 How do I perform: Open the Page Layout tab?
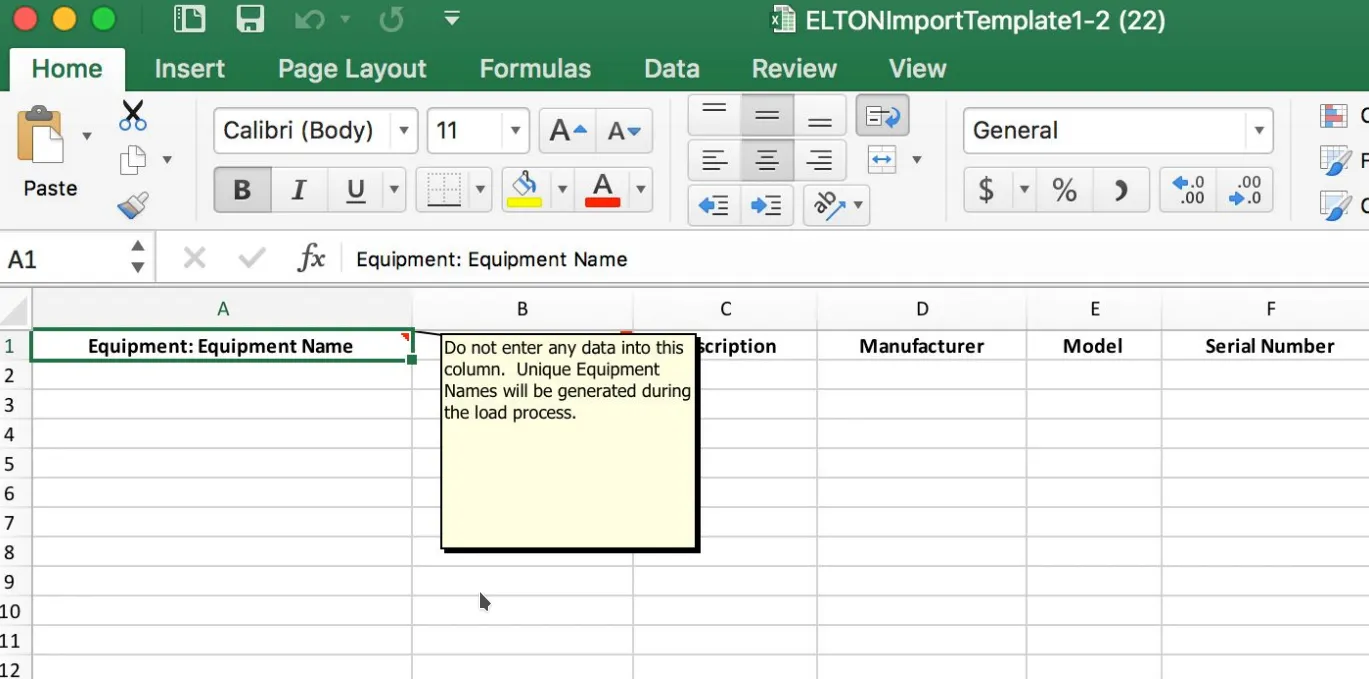click(x=352, y=69)
